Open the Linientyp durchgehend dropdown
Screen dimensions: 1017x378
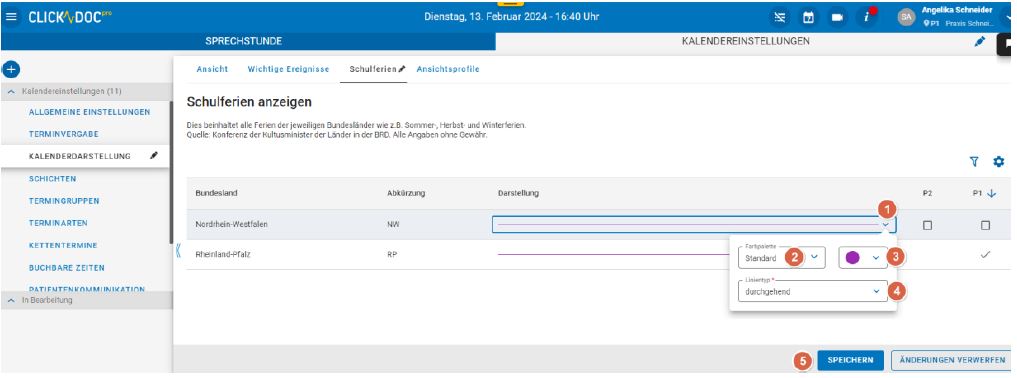813,291
